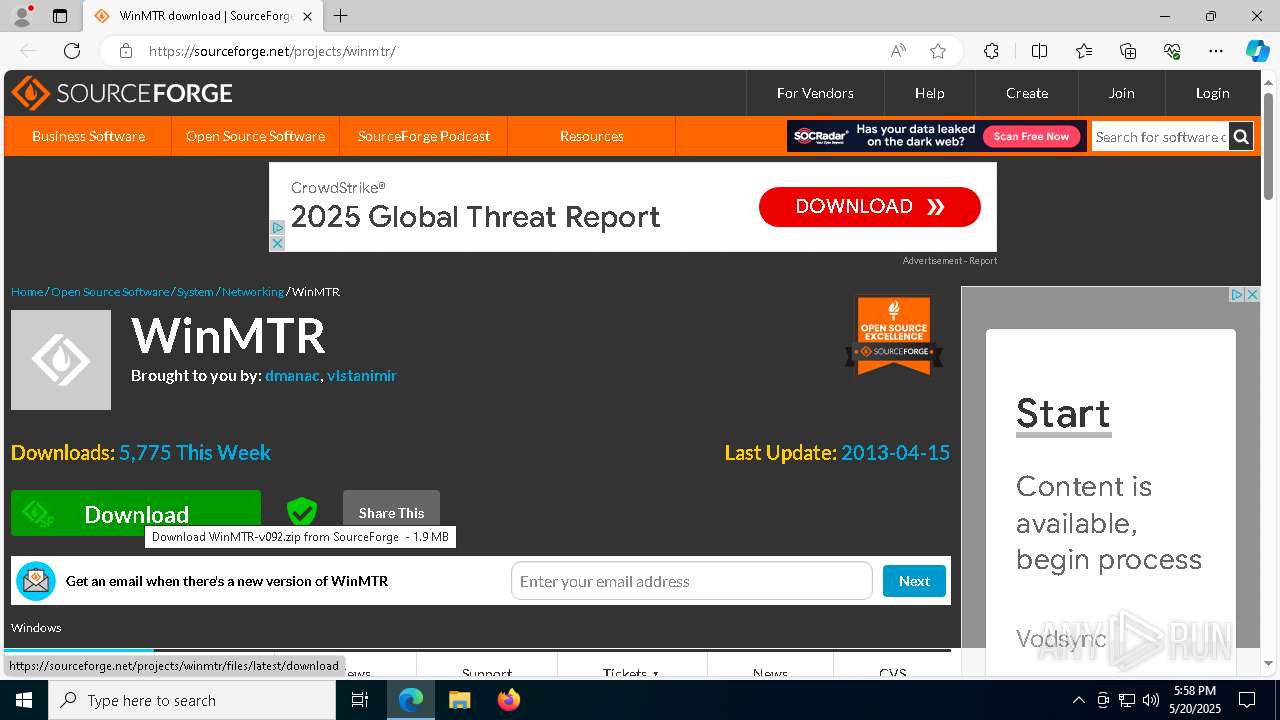The width and height of the screenshot is (1280, 720).
Task: Open vlstanimir's profile link
Action: pyautogui.click(x=362, y=376)
